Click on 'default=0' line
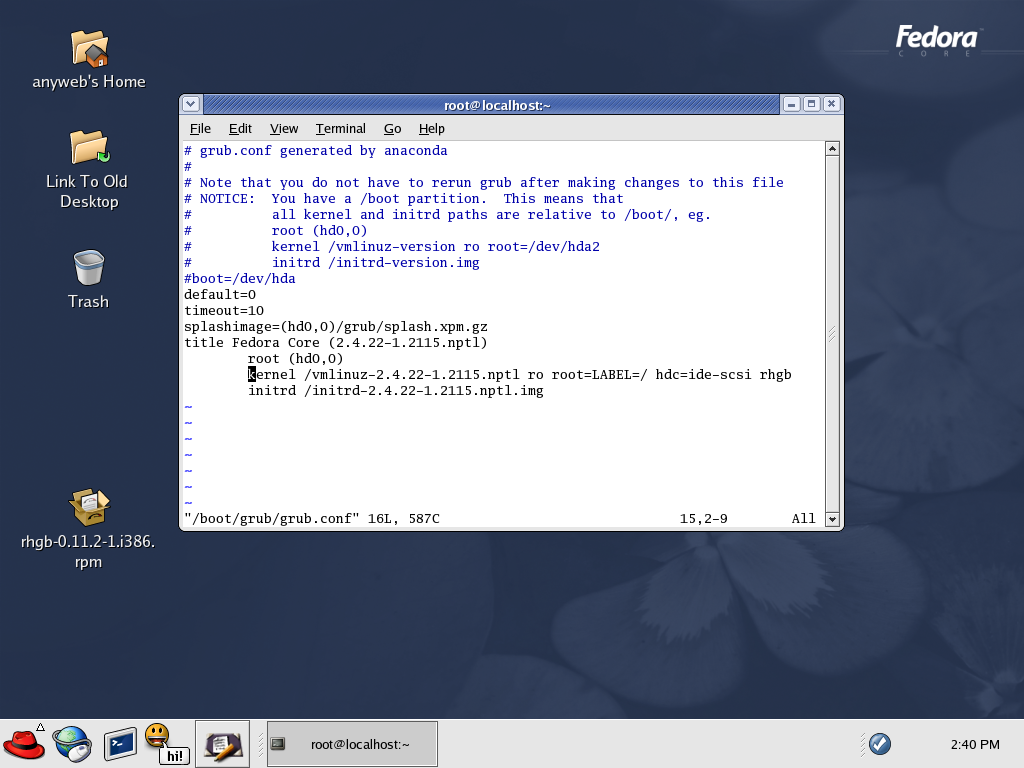 click(220, 295)
